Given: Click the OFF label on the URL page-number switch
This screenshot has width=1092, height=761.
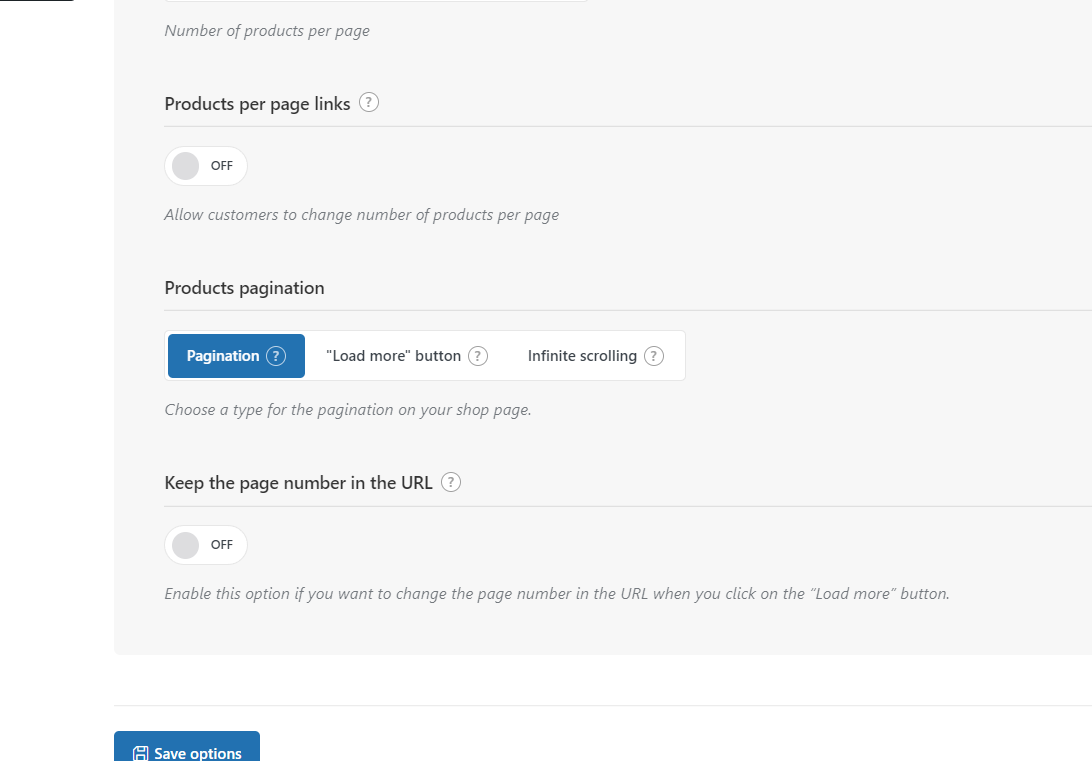Looking at the screenshot, I should (221, 545).
